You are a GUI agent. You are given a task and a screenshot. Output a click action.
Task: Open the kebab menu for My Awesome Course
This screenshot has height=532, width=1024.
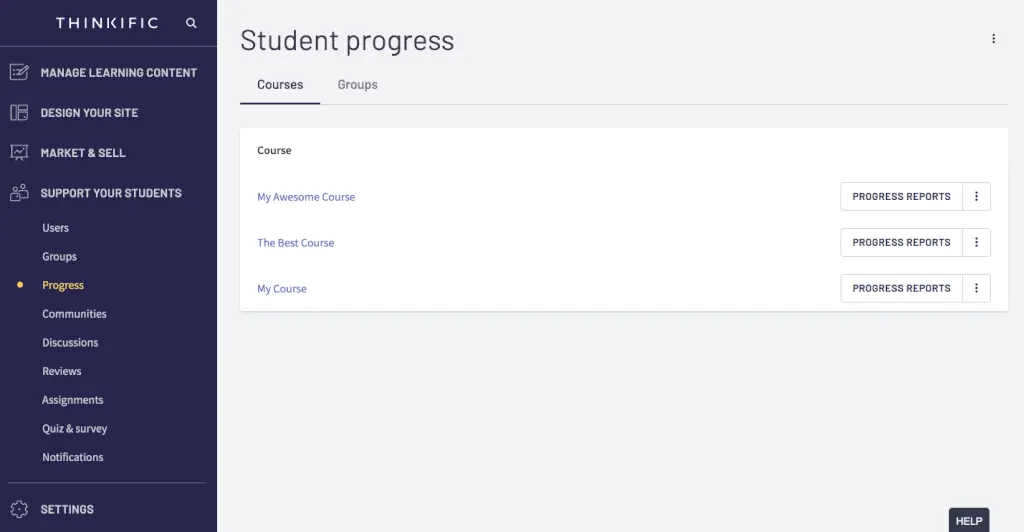(x=976, y=197)
